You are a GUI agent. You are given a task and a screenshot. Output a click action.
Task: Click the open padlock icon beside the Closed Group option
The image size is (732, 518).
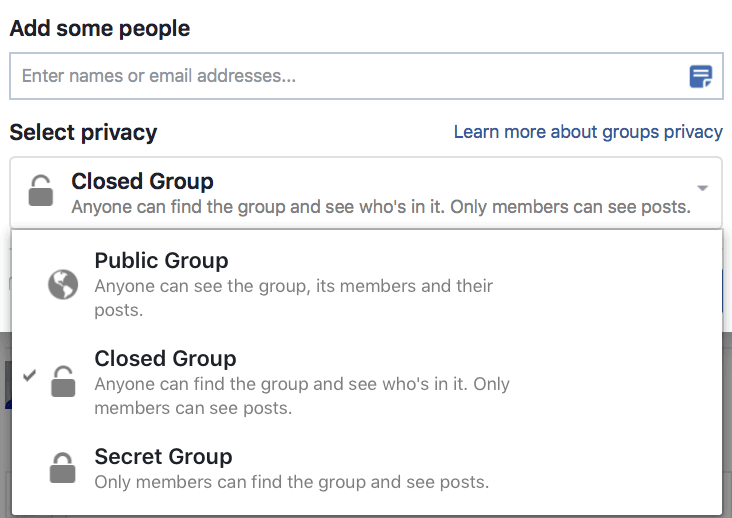click(63, 382)
